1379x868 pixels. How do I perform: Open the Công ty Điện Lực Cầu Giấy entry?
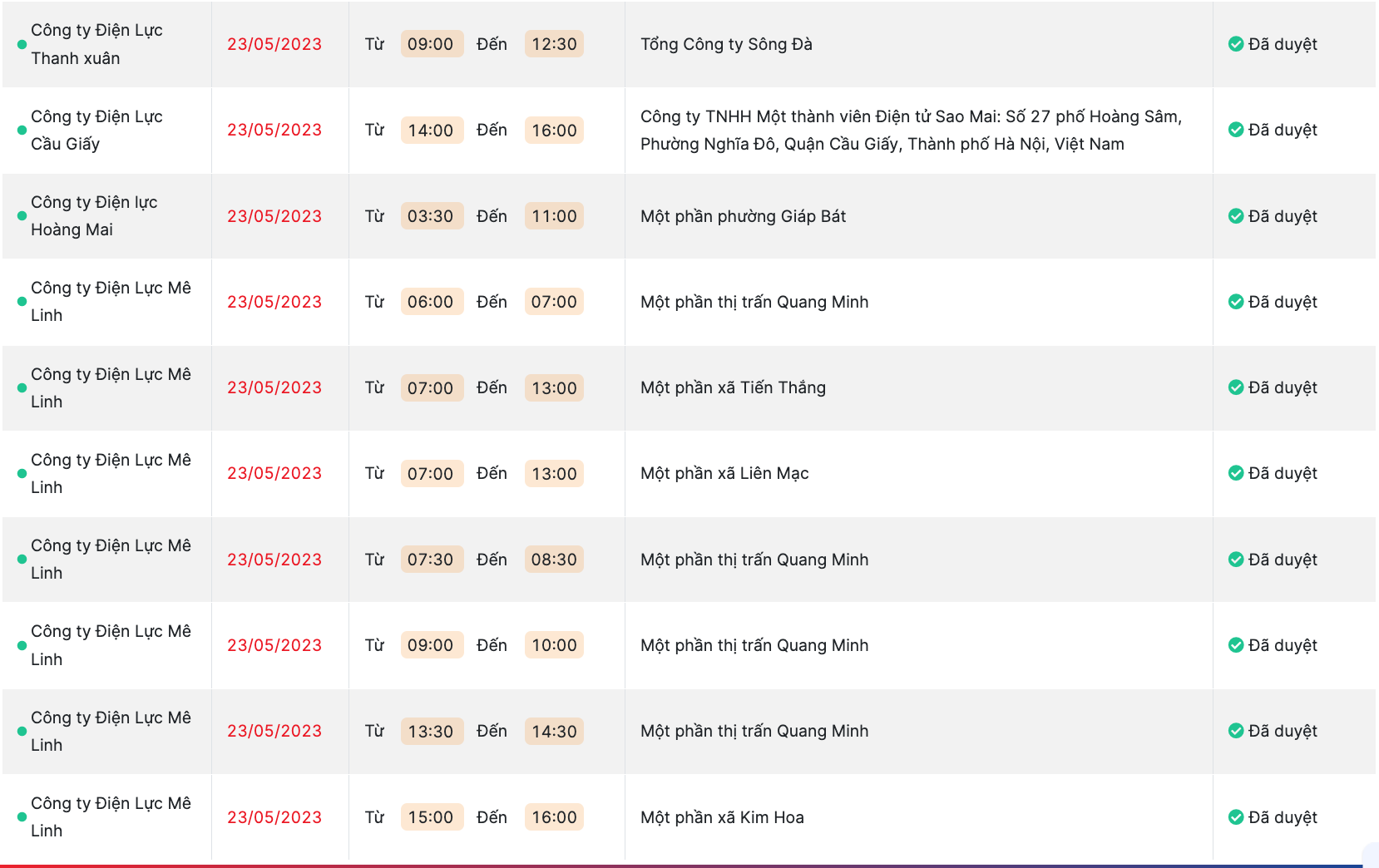coord(96,131)
